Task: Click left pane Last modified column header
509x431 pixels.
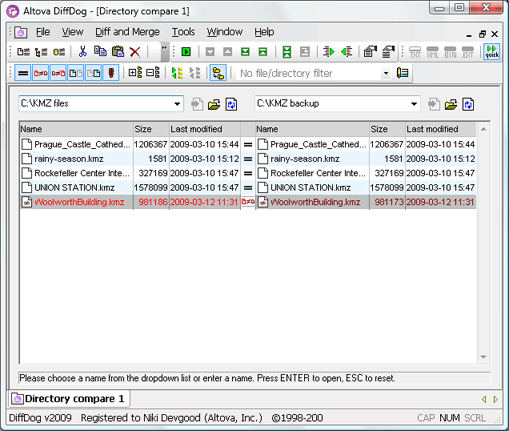Action: tap(205, 129)
